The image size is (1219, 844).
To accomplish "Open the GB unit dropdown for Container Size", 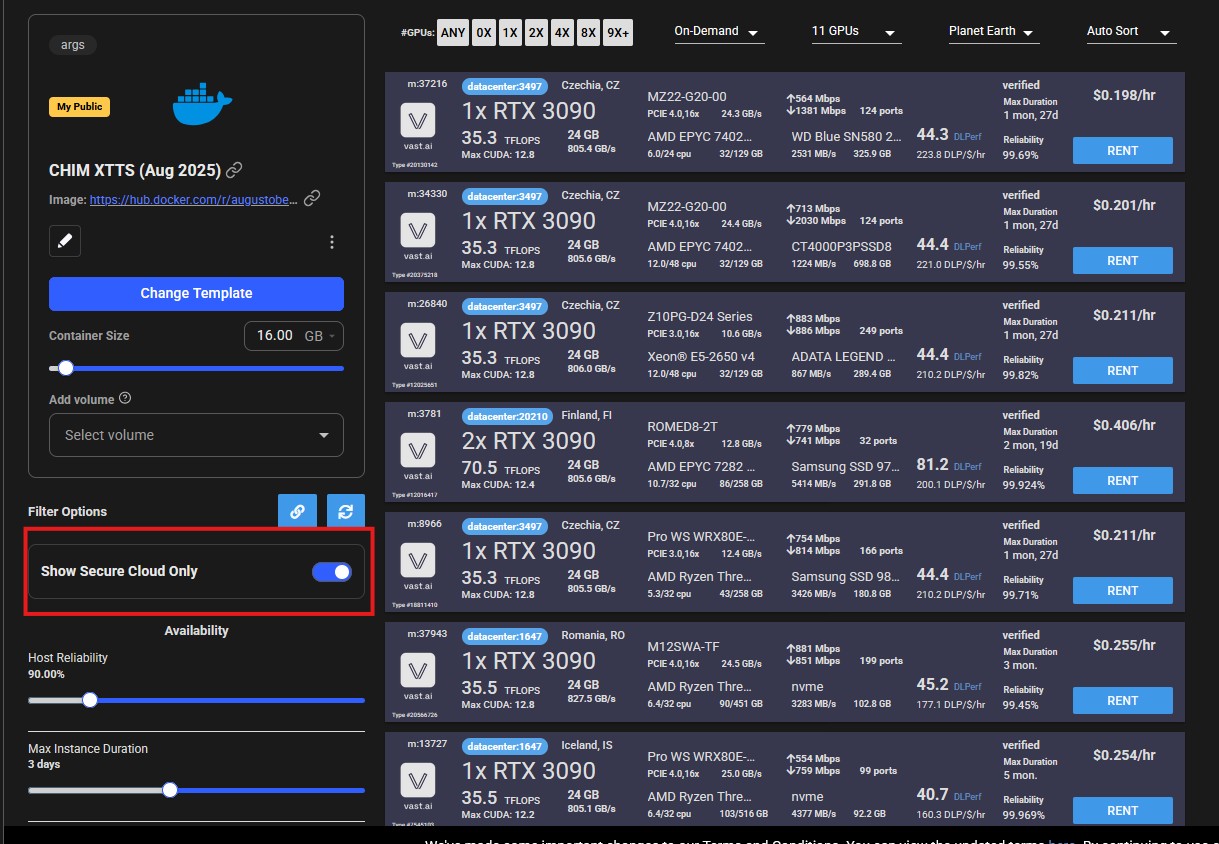I will click(x=320, y=336).
